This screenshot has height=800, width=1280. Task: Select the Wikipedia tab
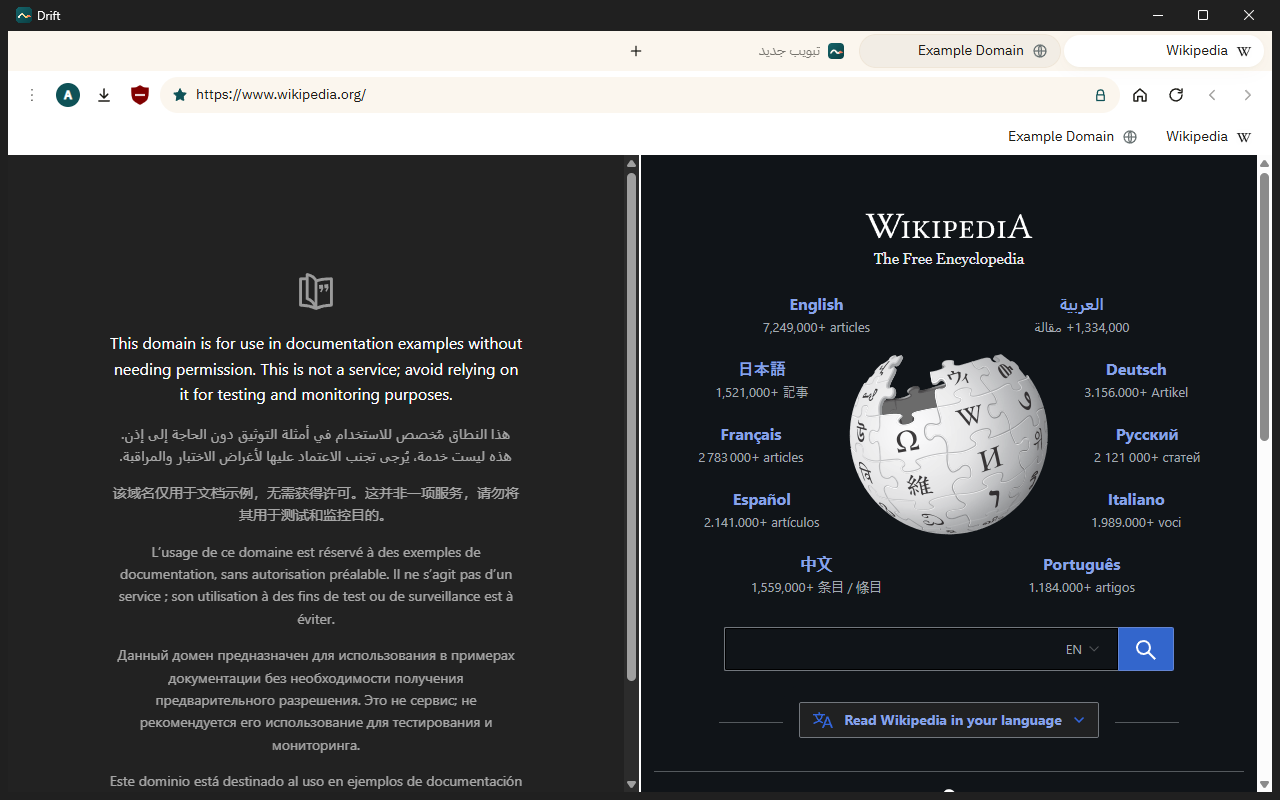point(1163,51)
